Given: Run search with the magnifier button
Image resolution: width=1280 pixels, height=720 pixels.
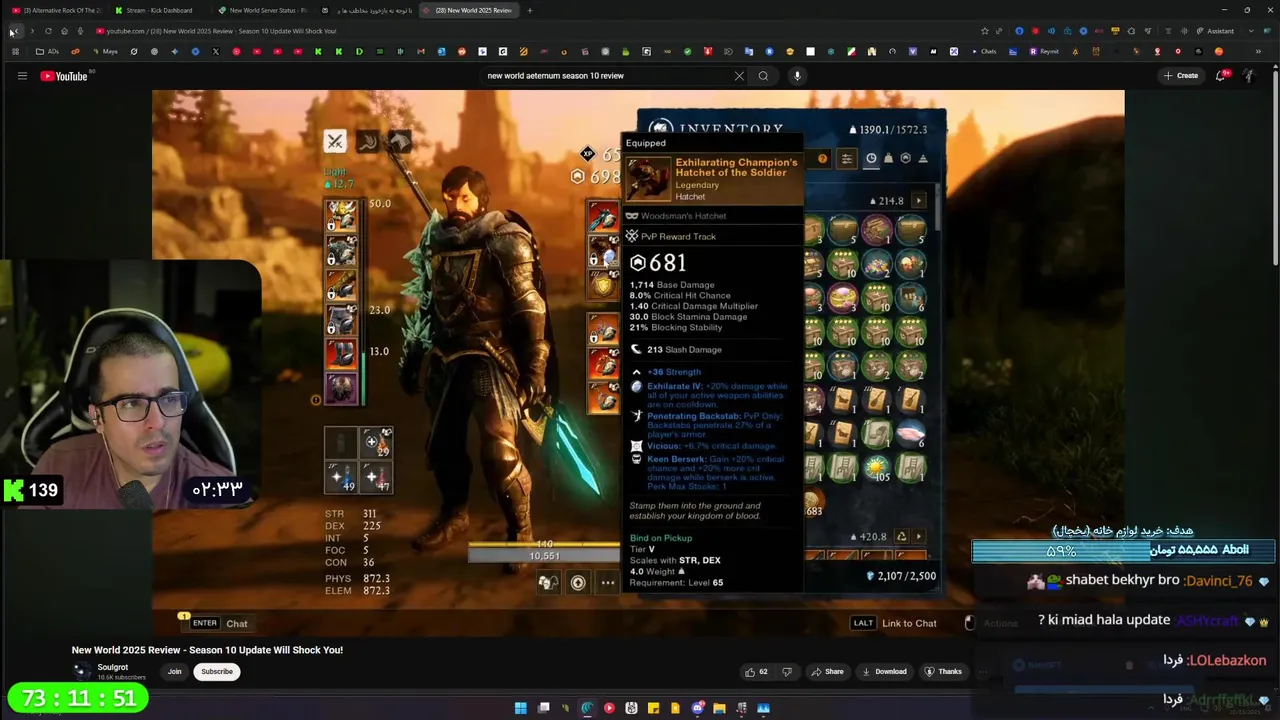Looking at the screenshot, I should click(763, 76).
